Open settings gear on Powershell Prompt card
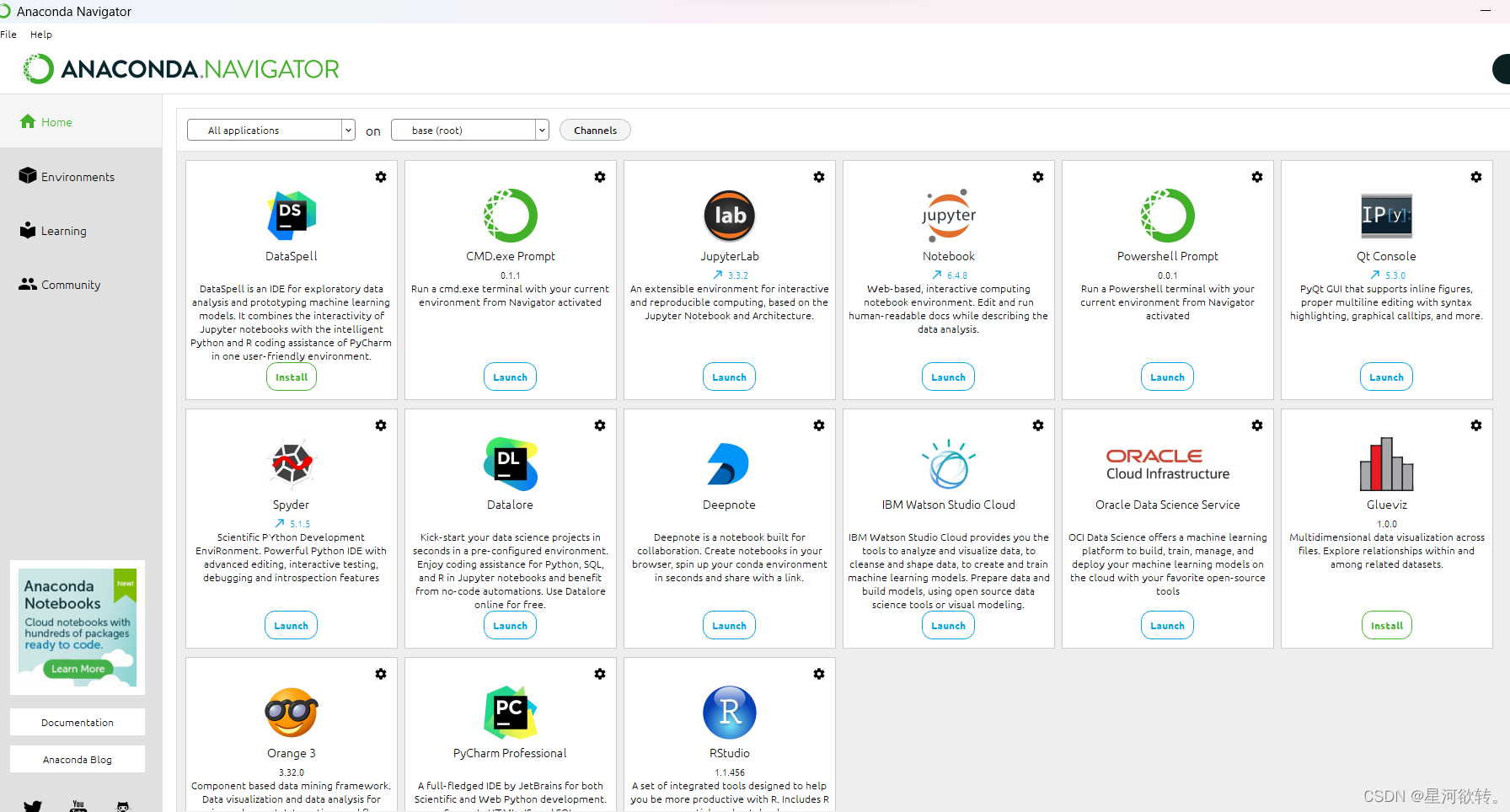The image size is (1510, 812). 1257,177
